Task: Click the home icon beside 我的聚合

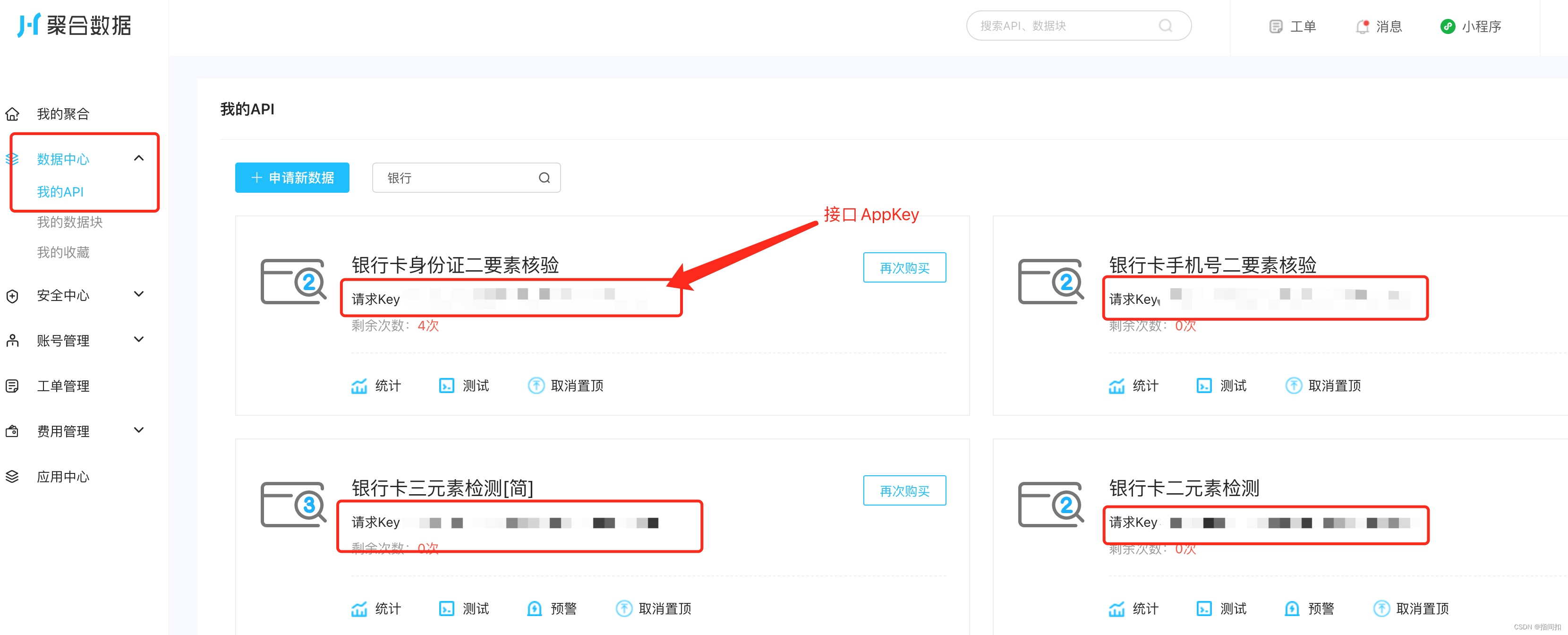Action: point(12,114)
